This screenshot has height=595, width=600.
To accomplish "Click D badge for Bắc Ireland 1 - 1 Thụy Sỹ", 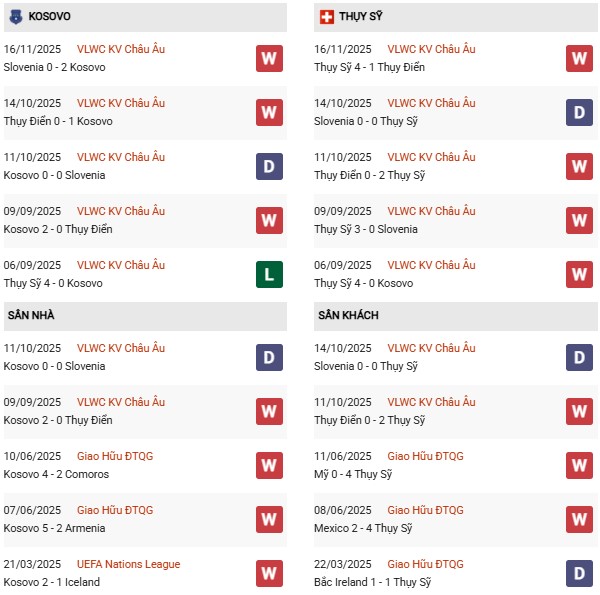I will pos(579,573).
